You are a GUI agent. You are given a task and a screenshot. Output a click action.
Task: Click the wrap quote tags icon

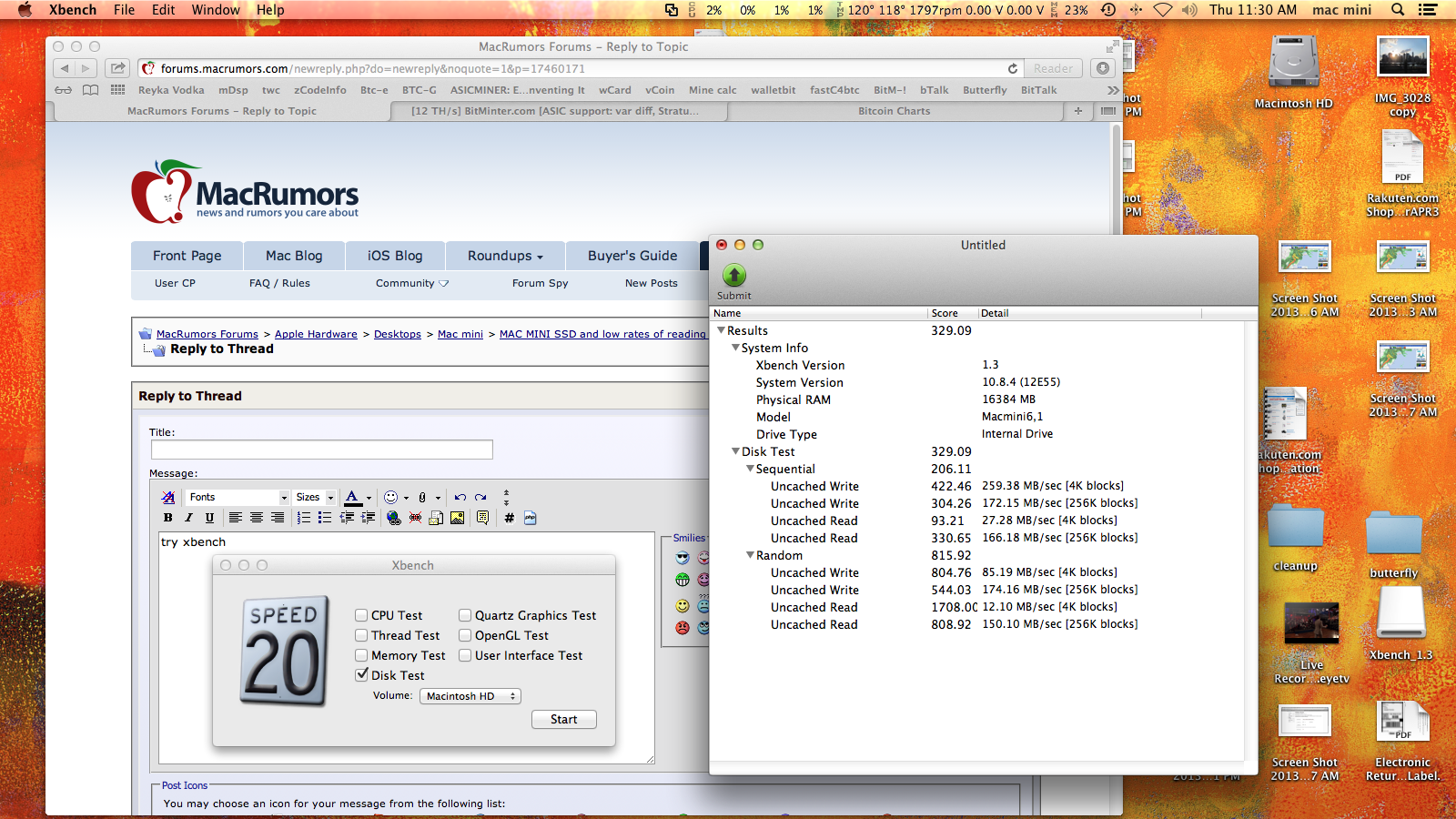point(482,518)
